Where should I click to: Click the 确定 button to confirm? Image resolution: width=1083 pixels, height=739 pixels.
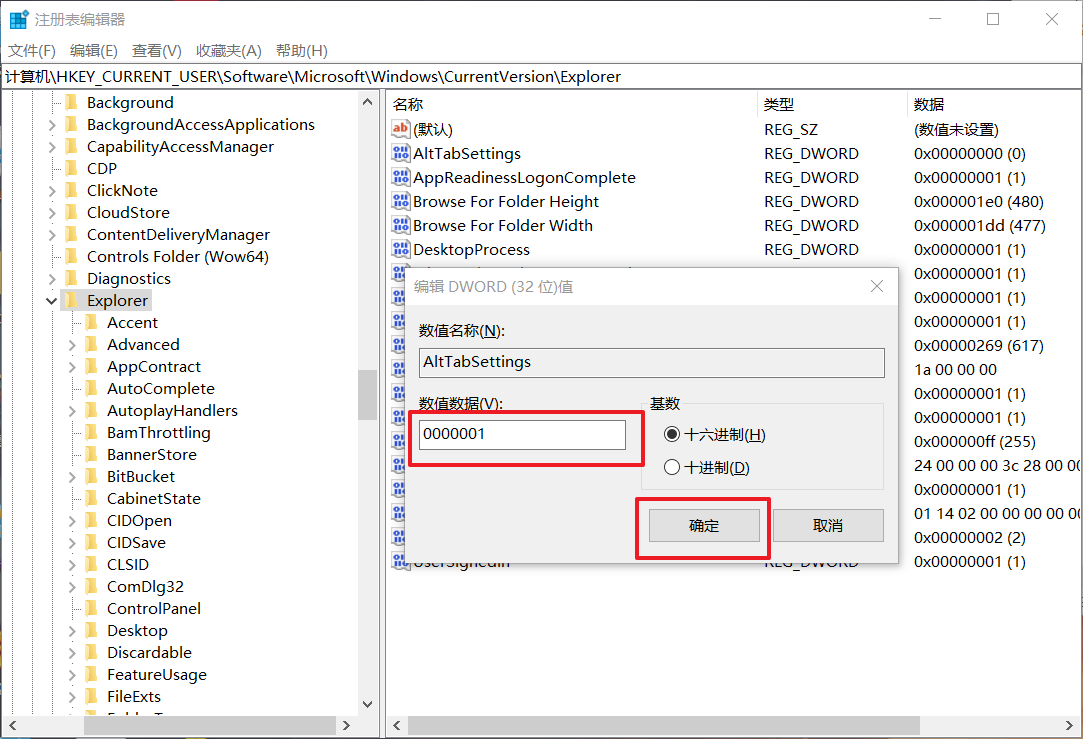tap(704, 525)
